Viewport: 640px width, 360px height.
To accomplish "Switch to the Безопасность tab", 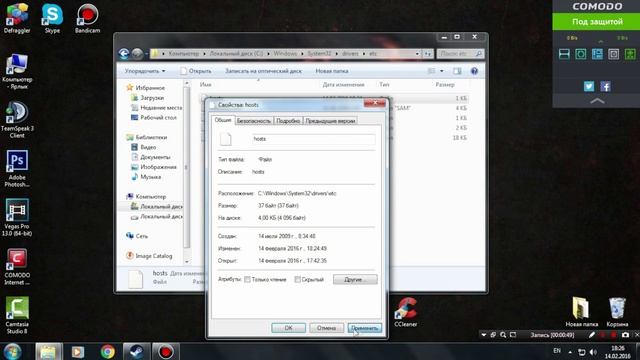I will point(253,121).
